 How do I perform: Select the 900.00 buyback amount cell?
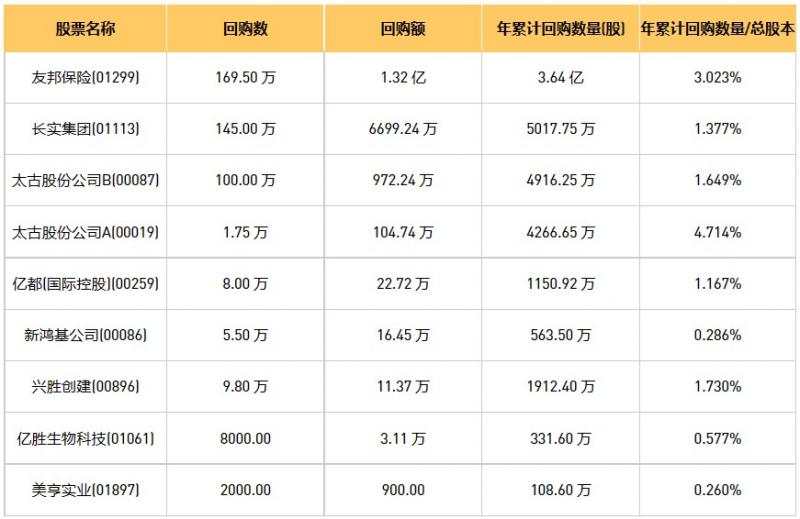point(403,490)
